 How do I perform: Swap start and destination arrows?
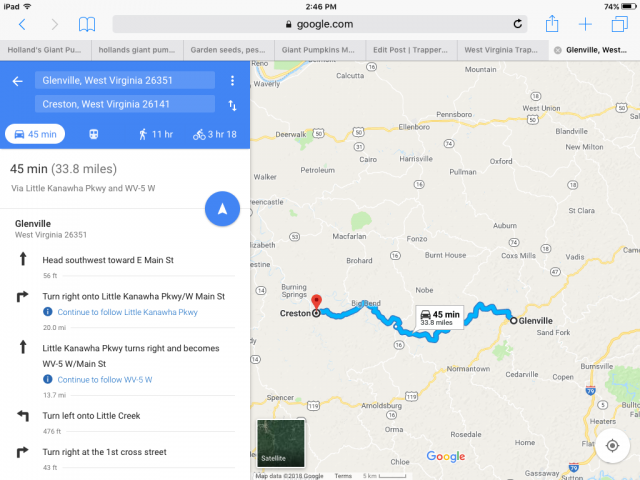[x=232, y=105]
